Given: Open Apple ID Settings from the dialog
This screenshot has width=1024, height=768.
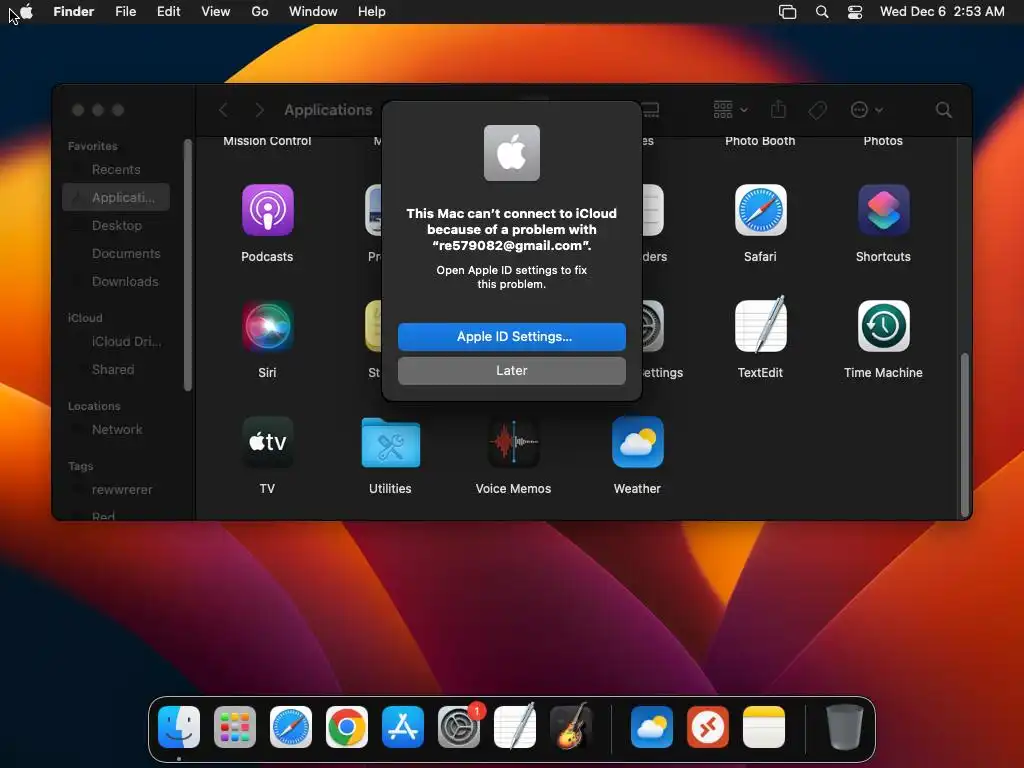Looking at the screenshot, I should (511, 336).
